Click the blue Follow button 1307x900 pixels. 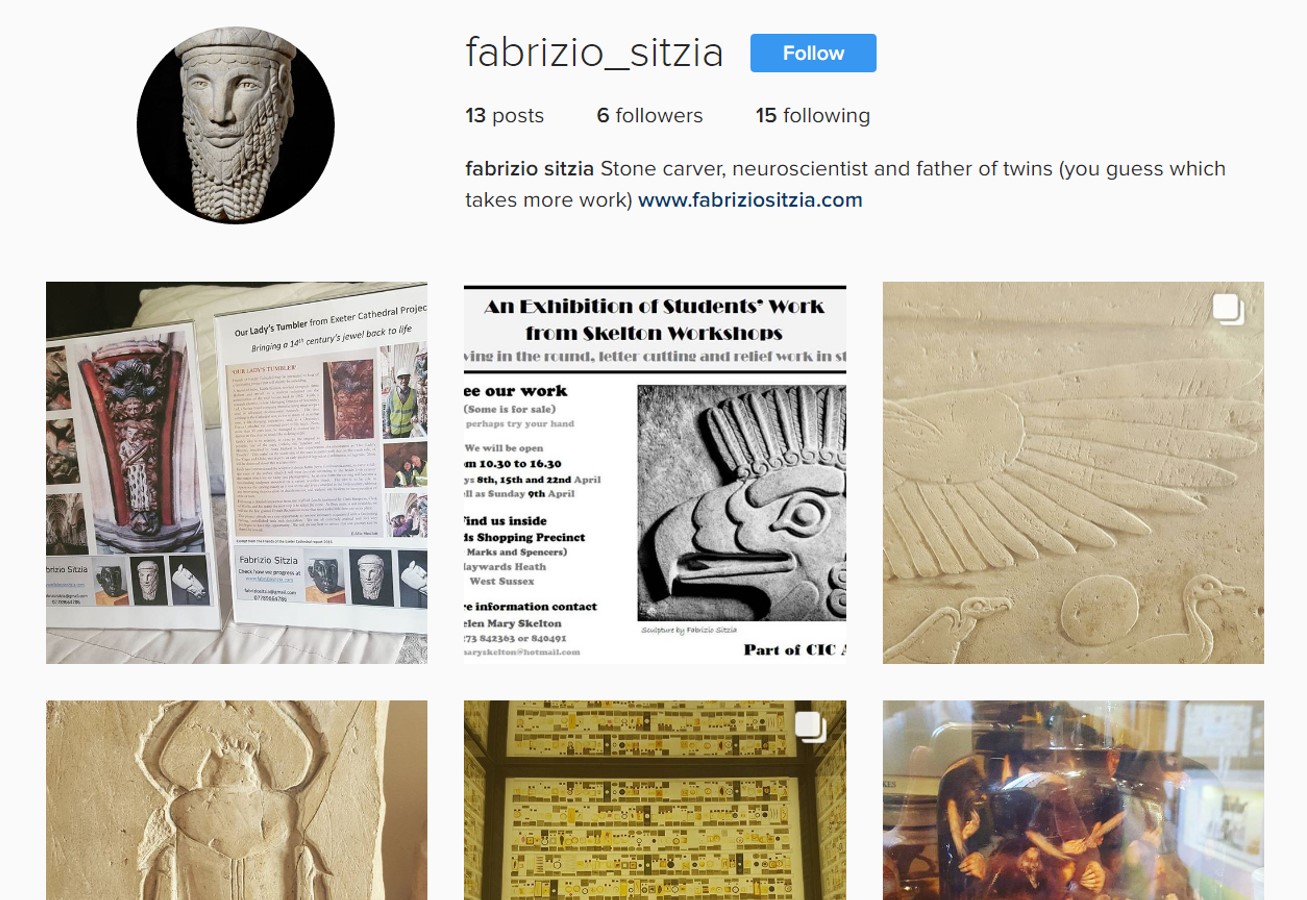coord(813,53)
